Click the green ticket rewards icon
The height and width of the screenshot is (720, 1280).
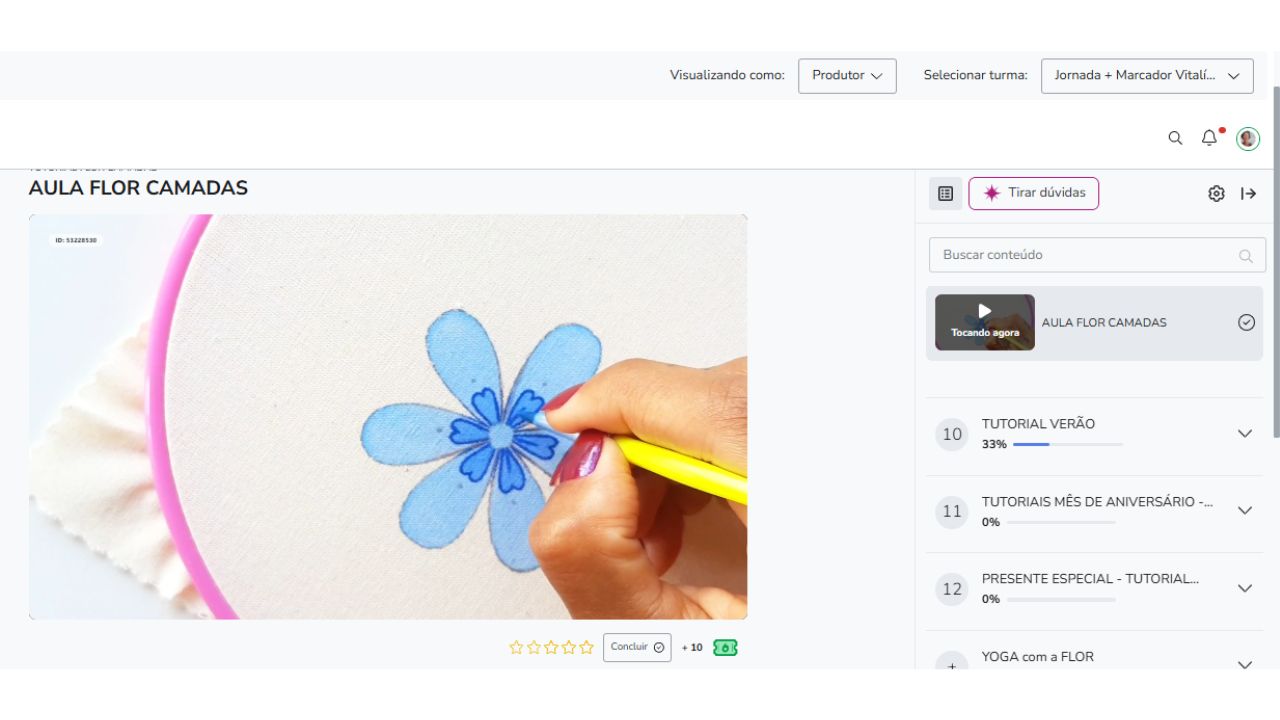click(x=725, y=647)
